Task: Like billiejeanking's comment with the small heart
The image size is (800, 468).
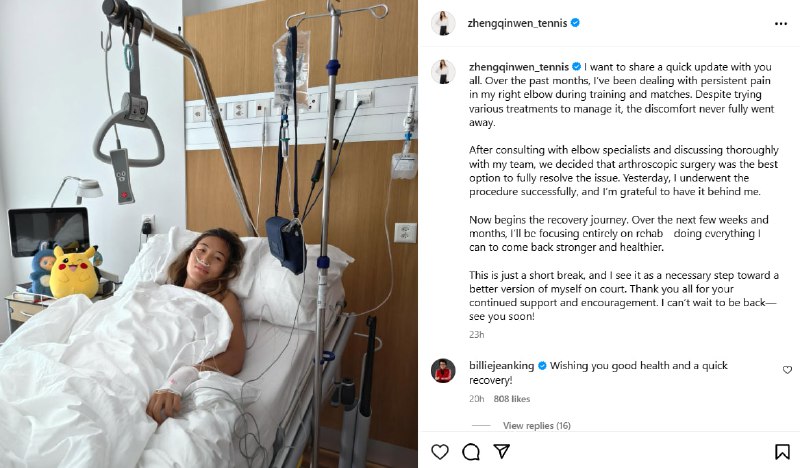Action: [787, 370]
